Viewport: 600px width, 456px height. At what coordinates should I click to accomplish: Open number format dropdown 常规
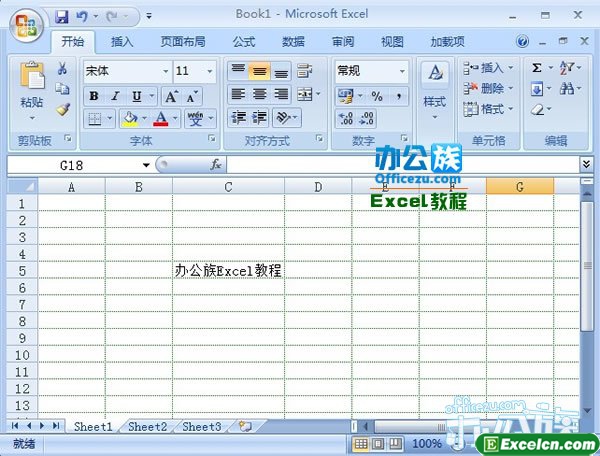(x=402, y=71)
